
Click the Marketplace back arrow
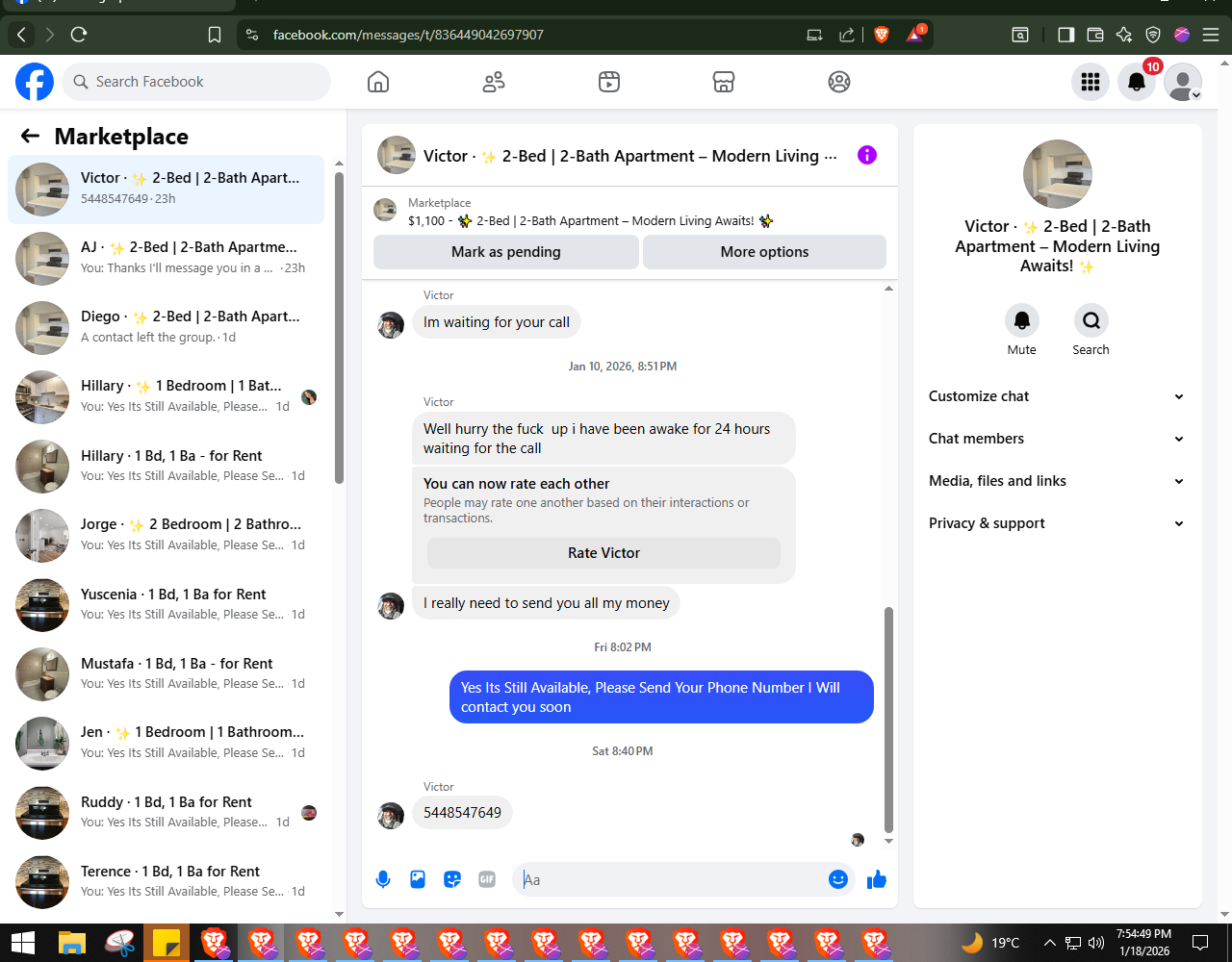[x=30, y=136]
